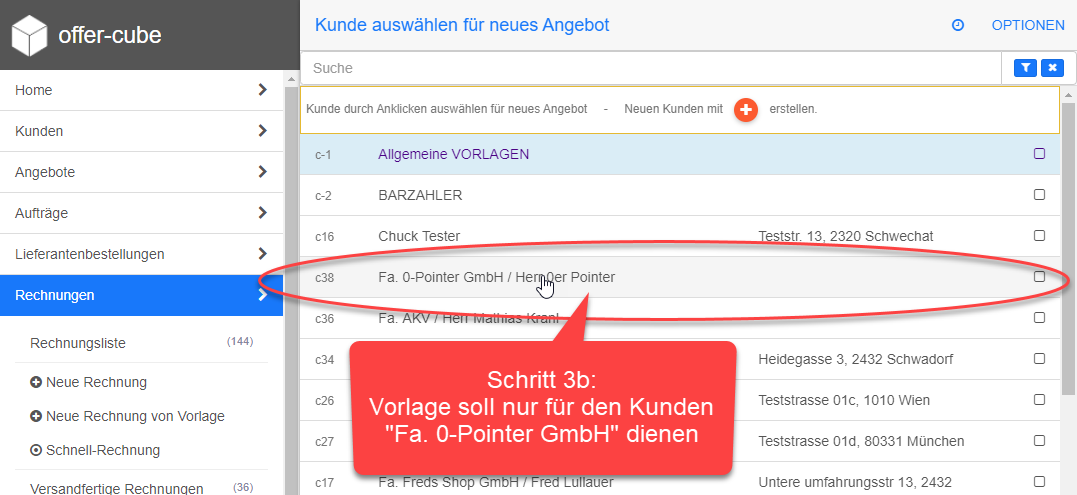Click address Teststrasse 01d, 80331 München

(x=861, y=441)
